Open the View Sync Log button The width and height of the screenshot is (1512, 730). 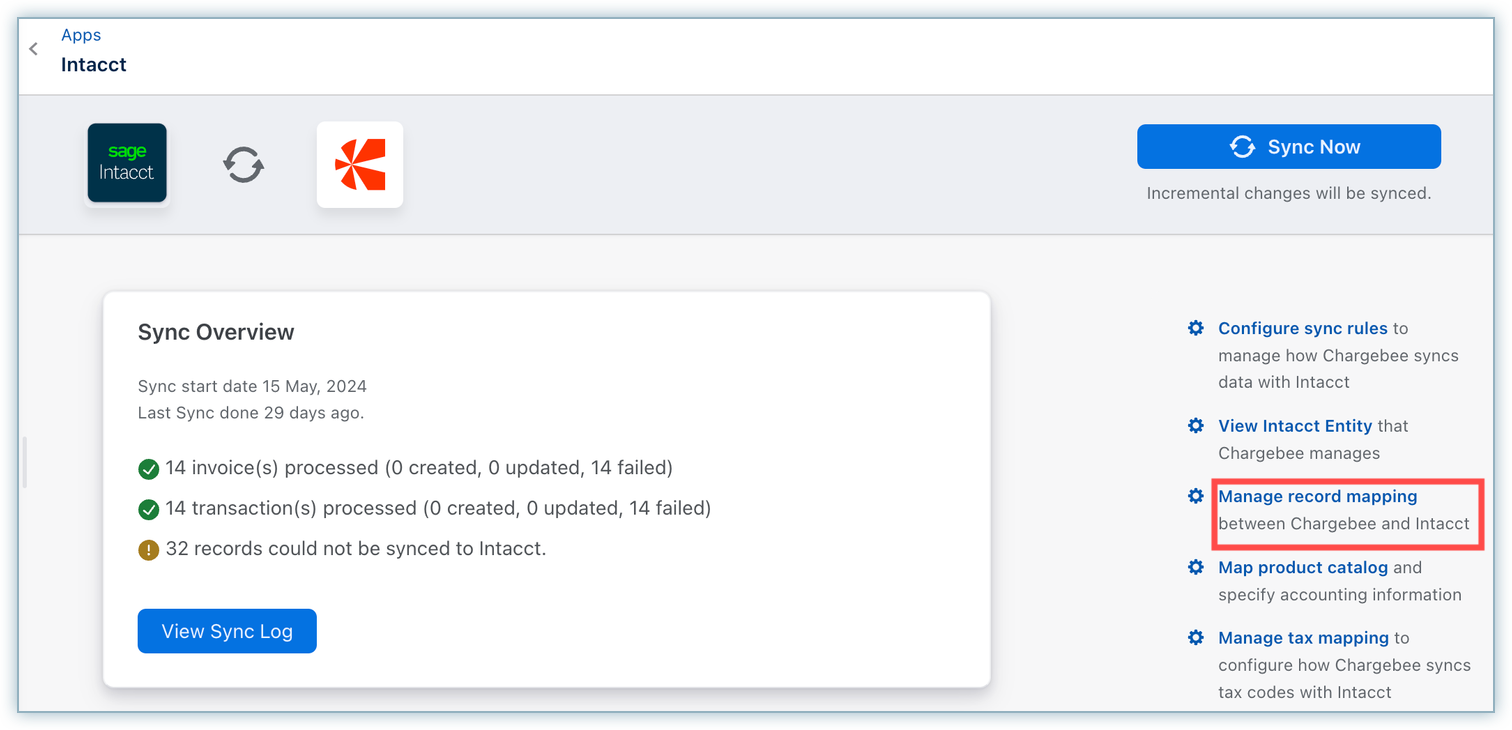tap(227, 631)
